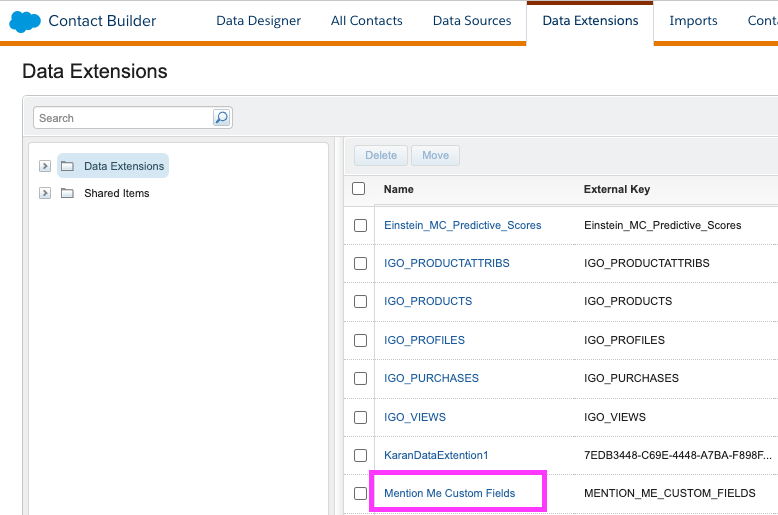This screenshot has height=515, width=778.
Task: Check the KaranDataExtention1 row checkbox
Action: 360,455
